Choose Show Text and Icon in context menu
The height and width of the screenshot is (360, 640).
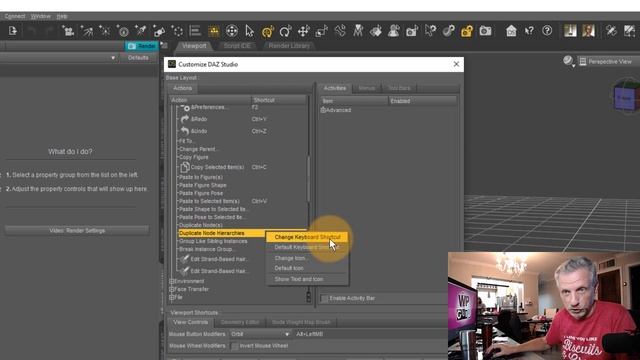307,279
